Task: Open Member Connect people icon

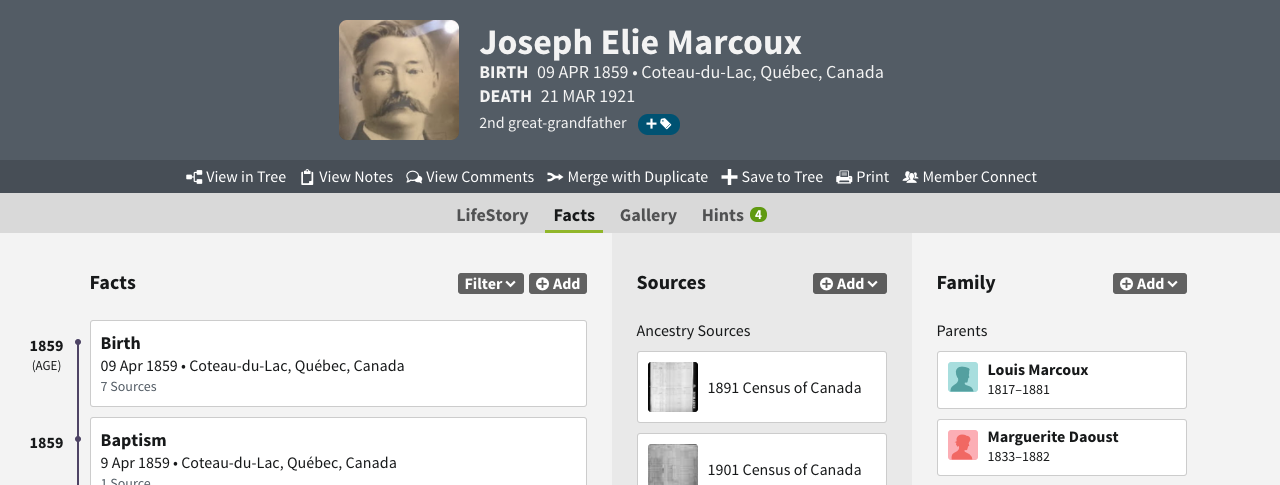Action: 910,177
